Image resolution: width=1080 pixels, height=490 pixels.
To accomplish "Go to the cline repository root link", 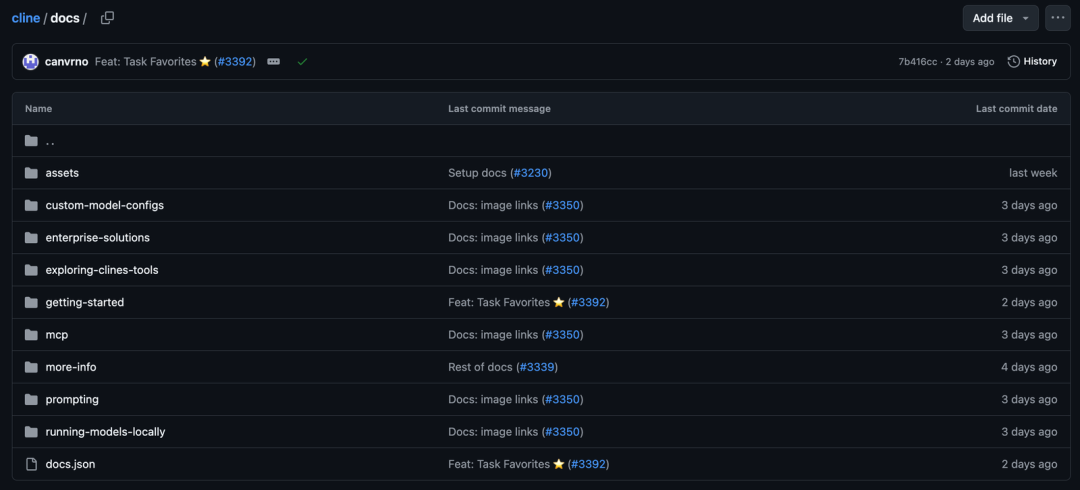I will pos(25,18).
